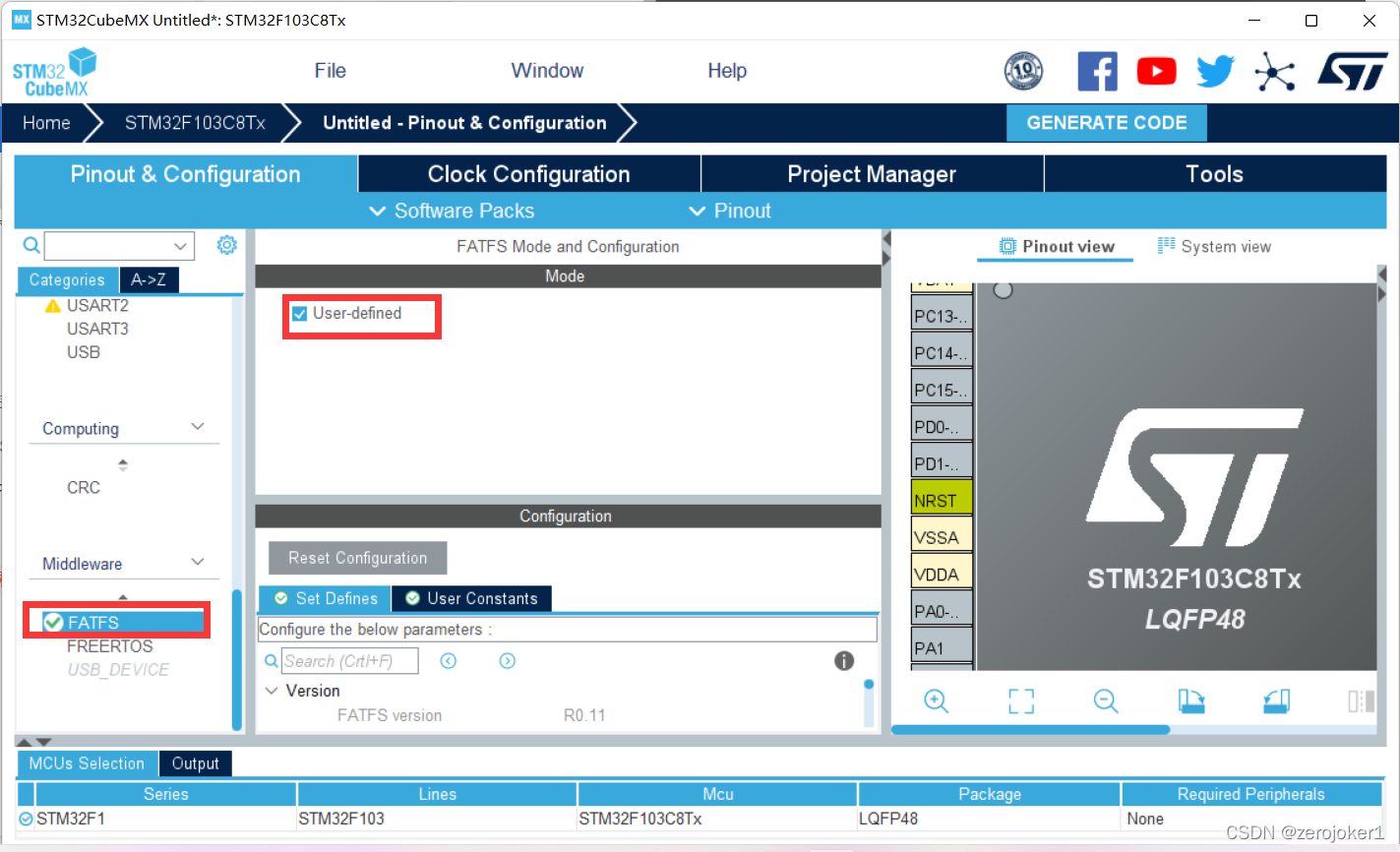Click the FATFS green check icon
The width and height of the screenshot is (1400, 852).
(x=54, y=623)
